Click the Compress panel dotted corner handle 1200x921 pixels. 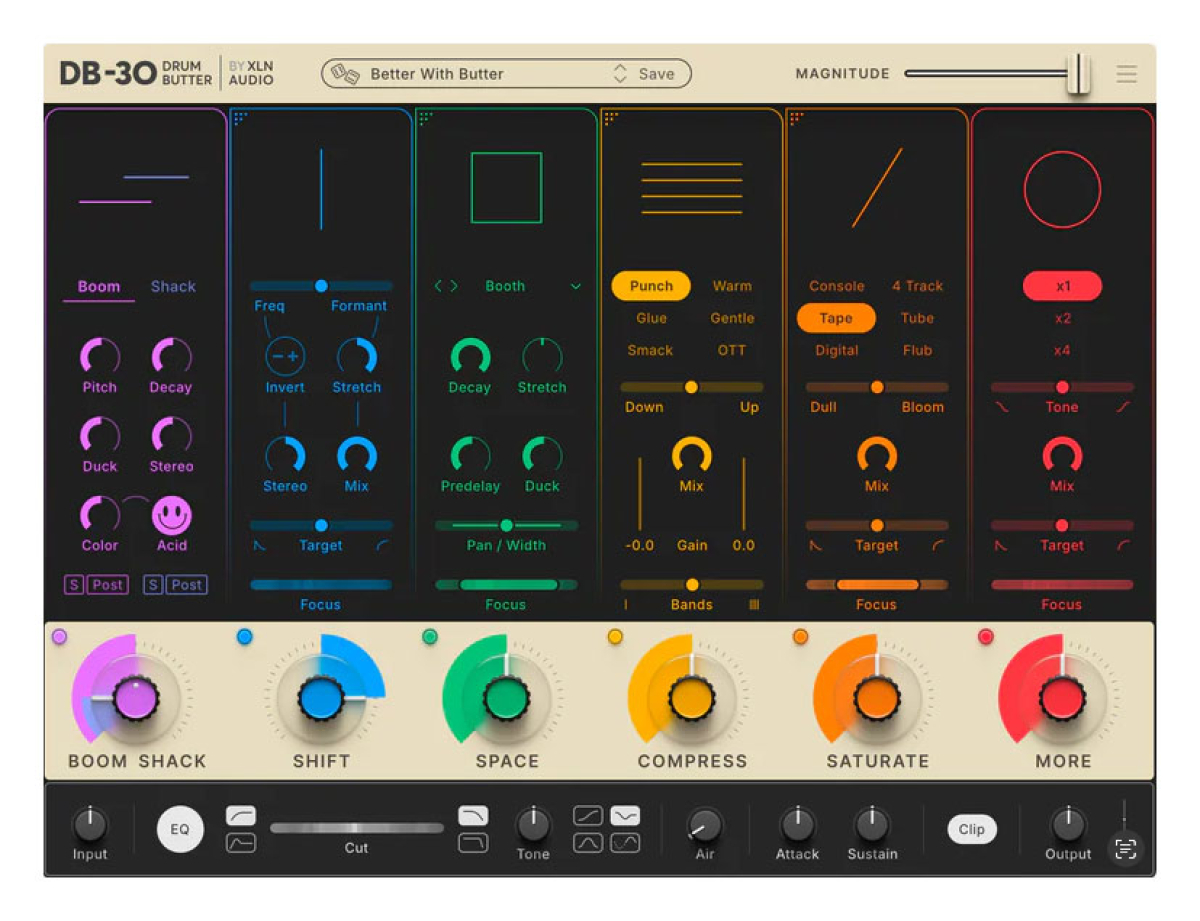pyautogui.click(x=611, y=118)
